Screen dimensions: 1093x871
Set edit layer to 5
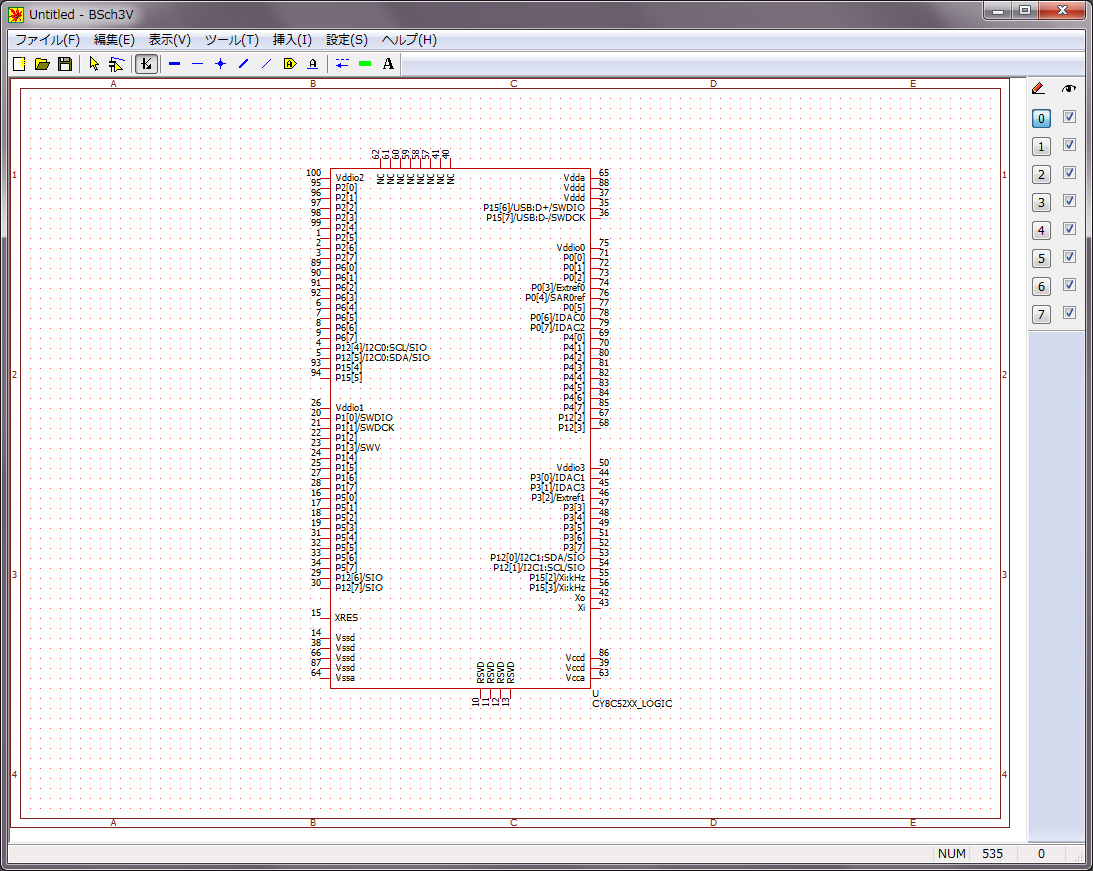coord(1041,259)
